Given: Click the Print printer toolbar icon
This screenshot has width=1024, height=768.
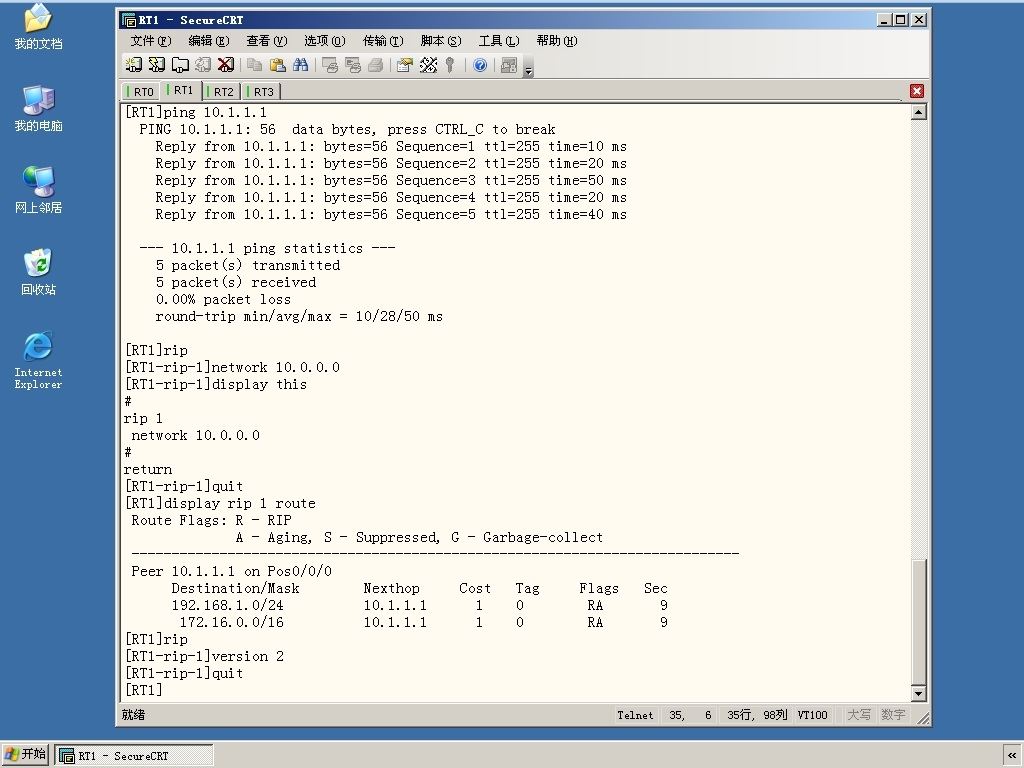Looking at the screenshot, I should tap(376, 65).
